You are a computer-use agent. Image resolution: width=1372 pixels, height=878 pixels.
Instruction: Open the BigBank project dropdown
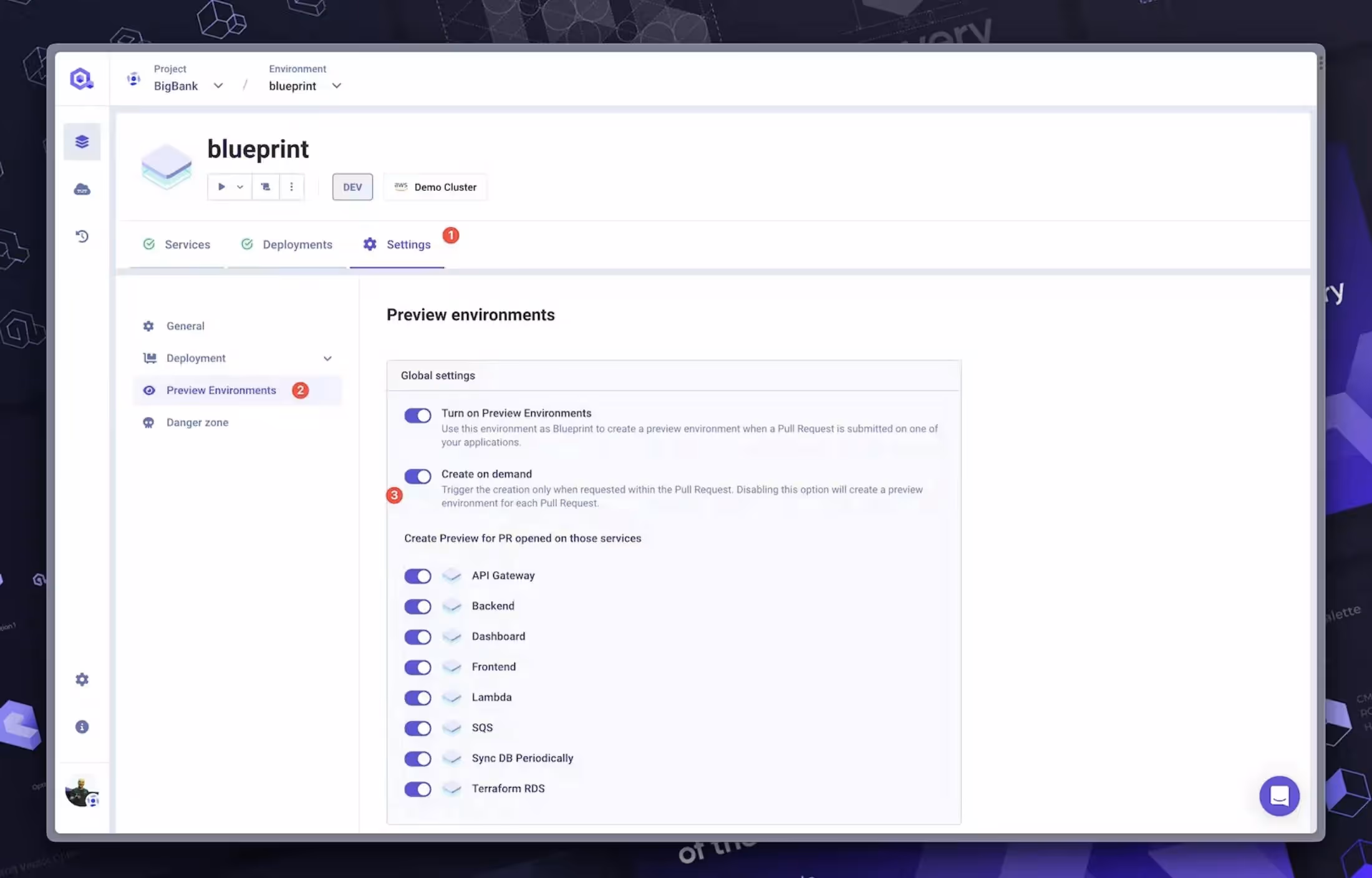point(218,86)
